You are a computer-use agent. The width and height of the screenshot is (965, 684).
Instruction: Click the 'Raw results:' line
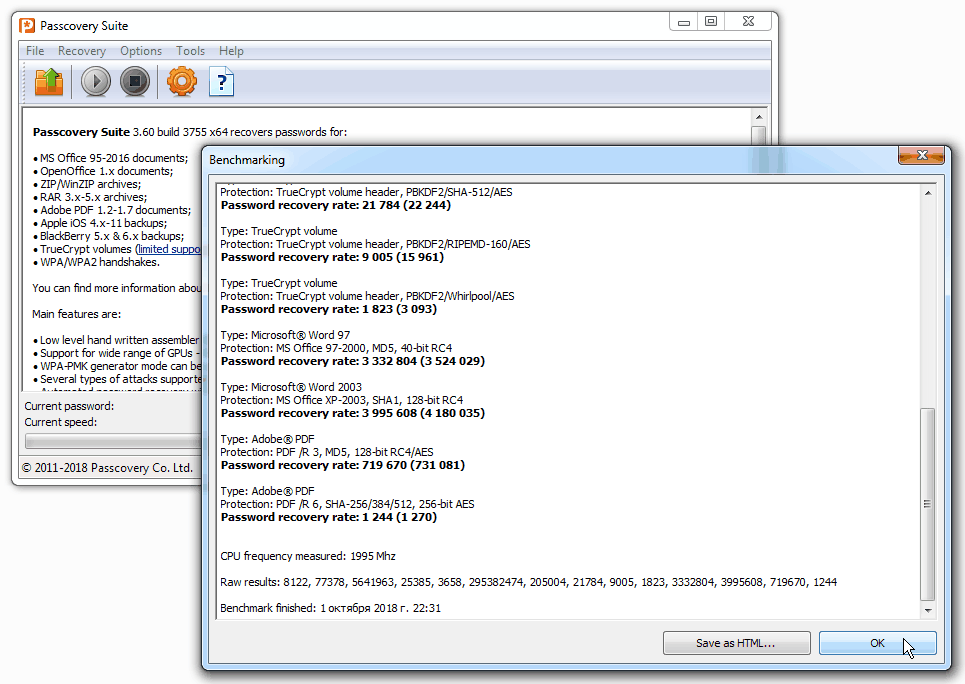tap(529, 582)
